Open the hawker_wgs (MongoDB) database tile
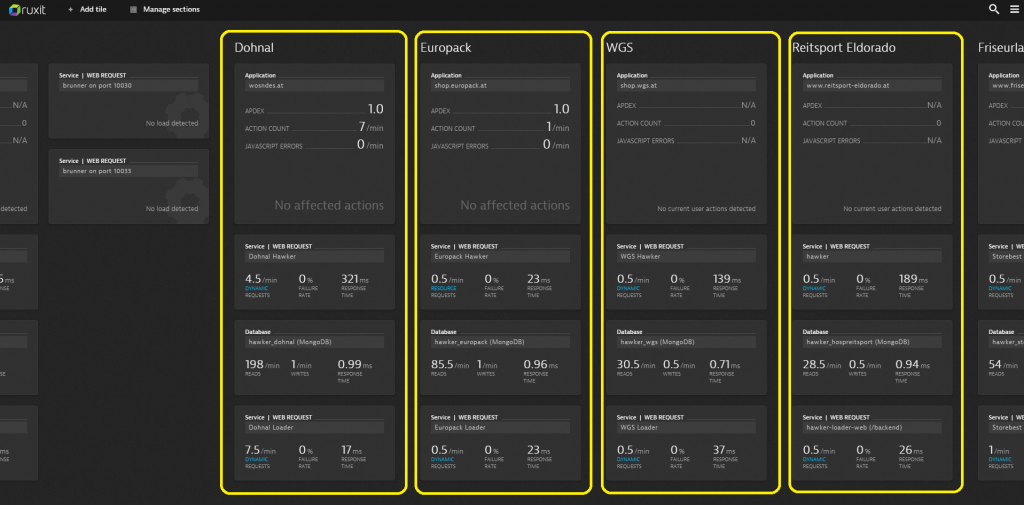Viewport: 1024px width, 505px height. pyautogui.click(x=686, y=357)
